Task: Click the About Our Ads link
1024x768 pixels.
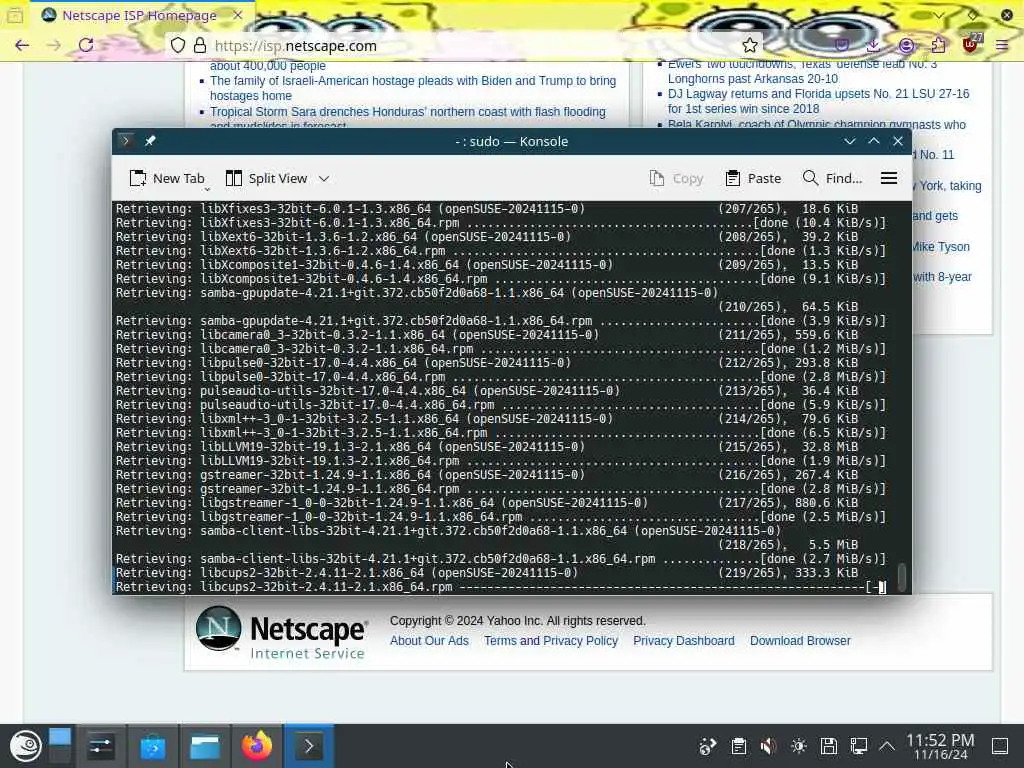Action: [429, 641]
